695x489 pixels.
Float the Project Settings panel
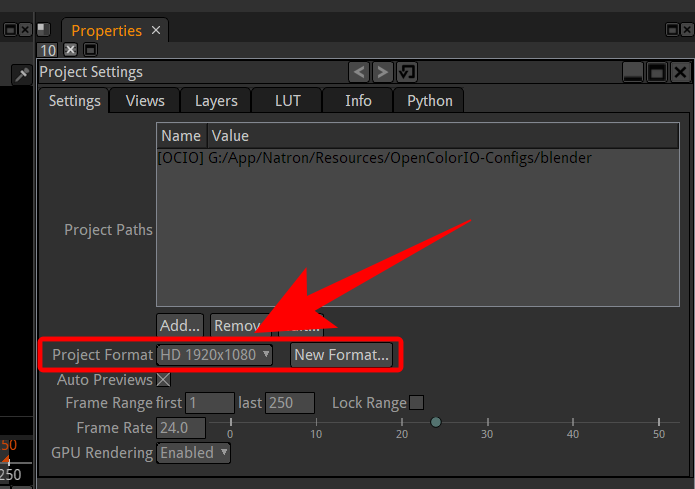pyautogui.click(x=656, y=72)
